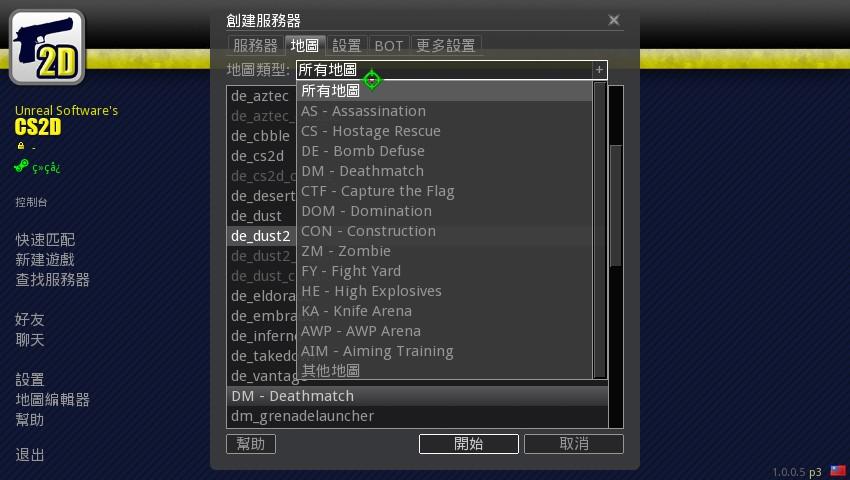Click the plus button beside map type
Image resolution: width=850 pixels, height=480 pixels.
coord(600,69)
